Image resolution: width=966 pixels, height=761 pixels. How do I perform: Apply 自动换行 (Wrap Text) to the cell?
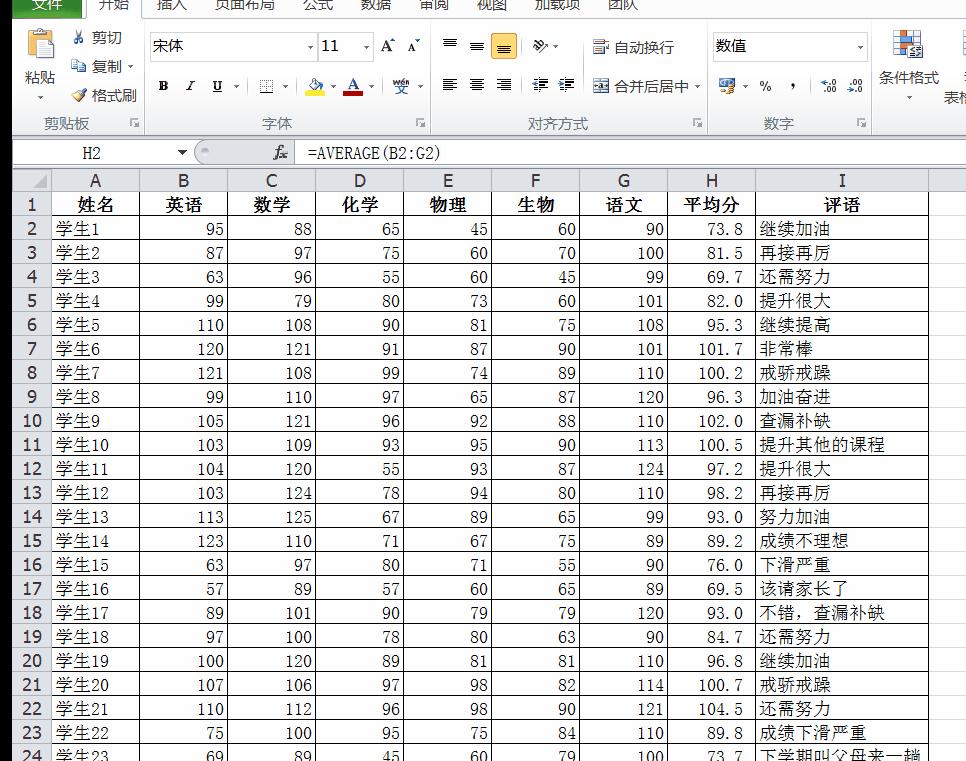click(x=628, y=47)
